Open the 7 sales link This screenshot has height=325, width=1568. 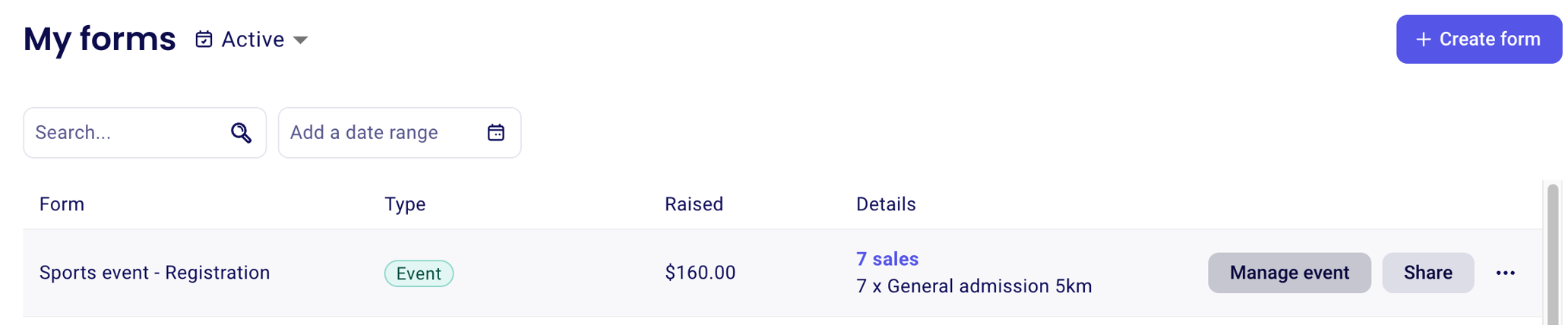887,259
